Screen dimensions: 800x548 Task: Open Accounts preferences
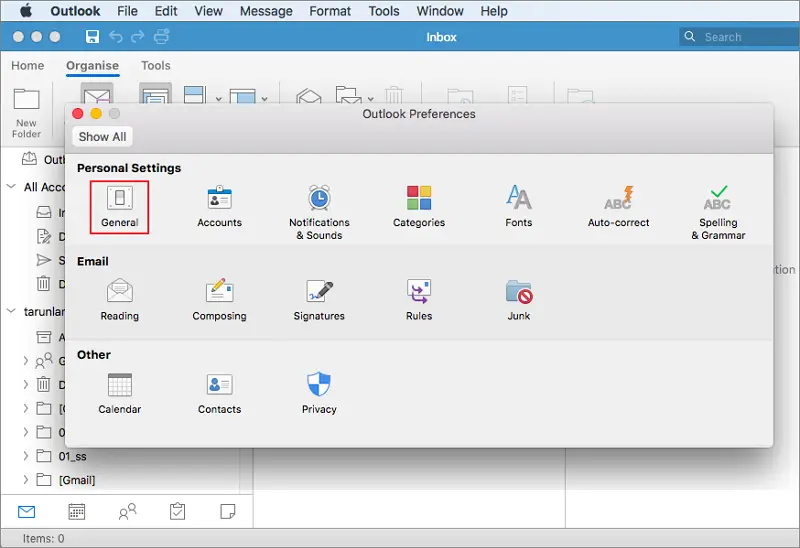pos(219,207)
